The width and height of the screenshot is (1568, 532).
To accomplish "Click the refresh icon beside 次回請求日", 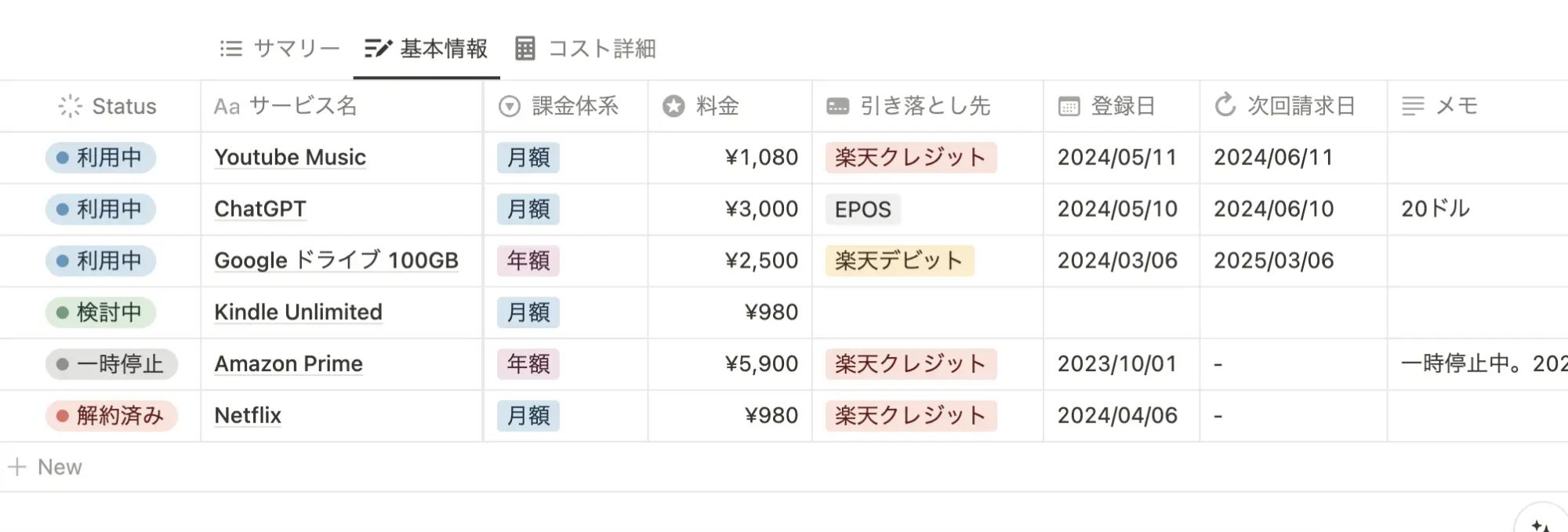I will click(x=1225, y=104).
